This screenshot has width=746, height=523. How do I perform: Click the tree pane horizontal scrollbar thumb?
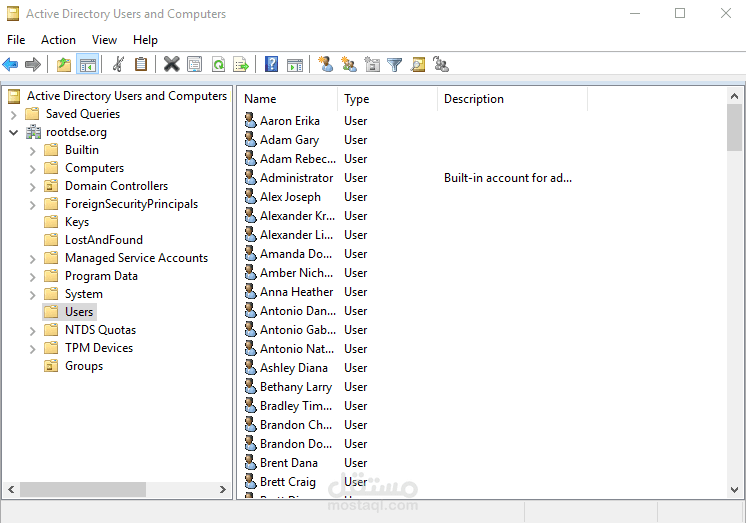[x=83, y=489]
